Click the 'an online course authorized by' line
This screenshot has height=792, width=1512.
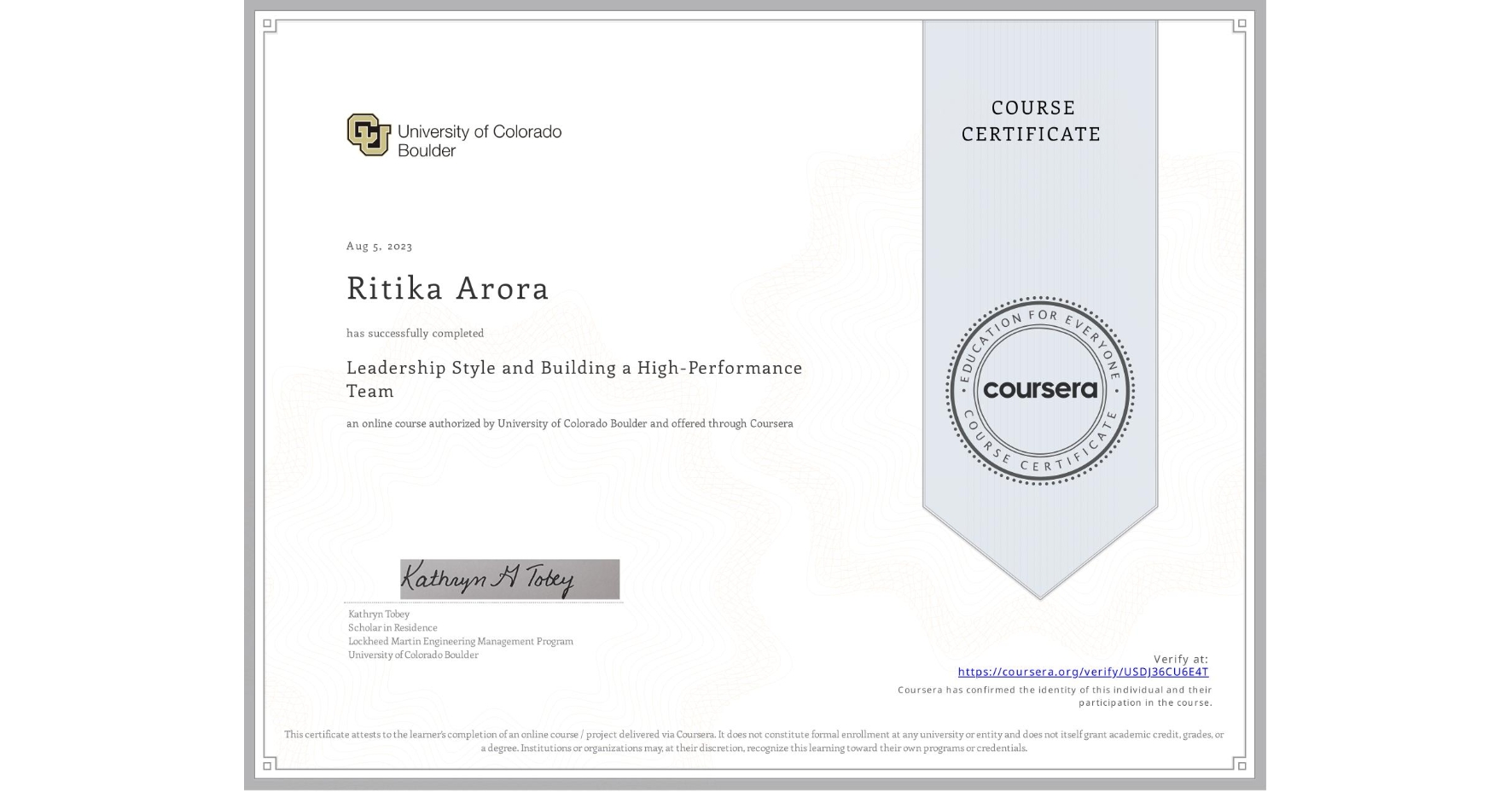(x=570, y=423)
